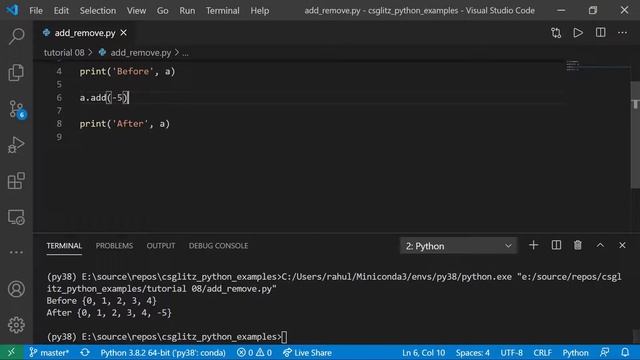Viewport: 640px width, 360px height.
Task: Open the Help menu
Action: coord(260,11)
